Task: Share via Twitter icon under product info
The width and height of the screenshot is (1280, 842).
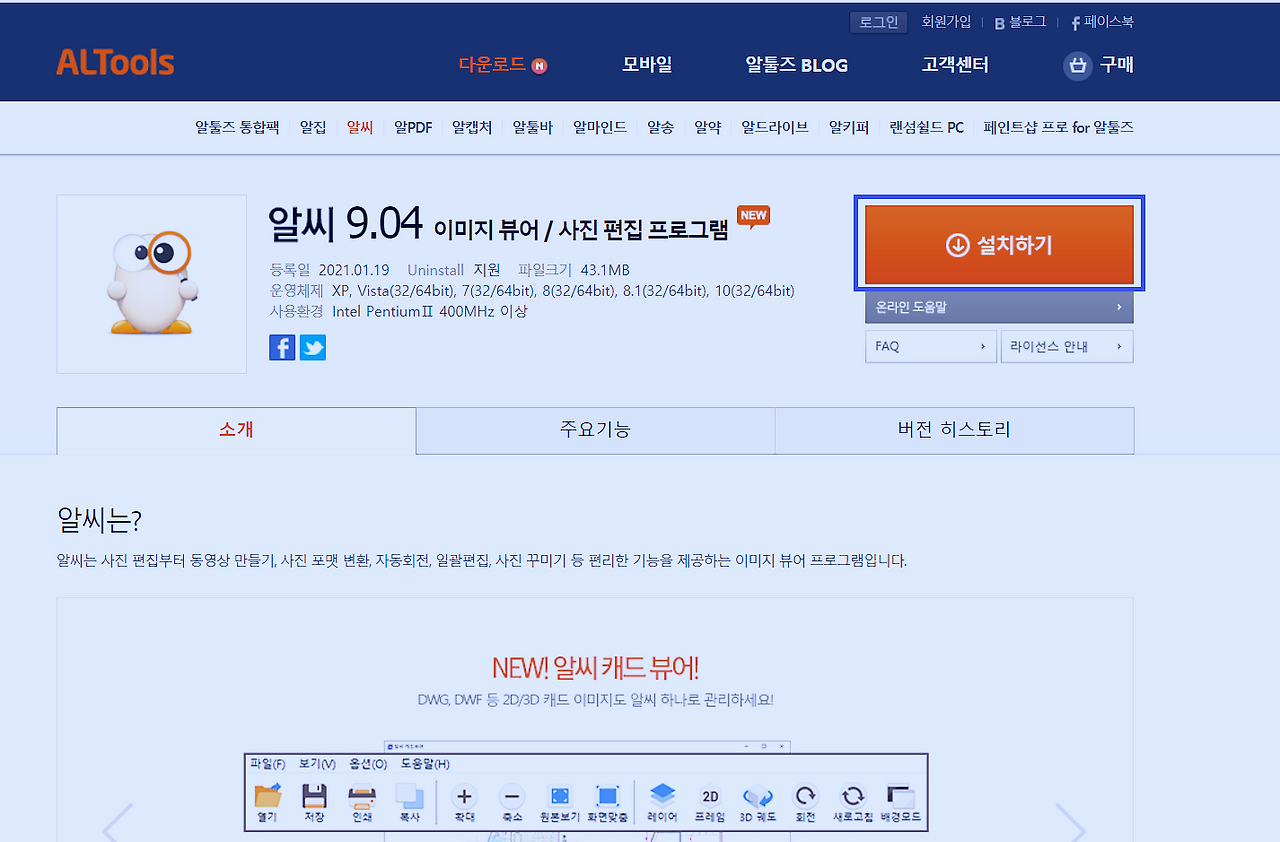Action: click(313, 347)
